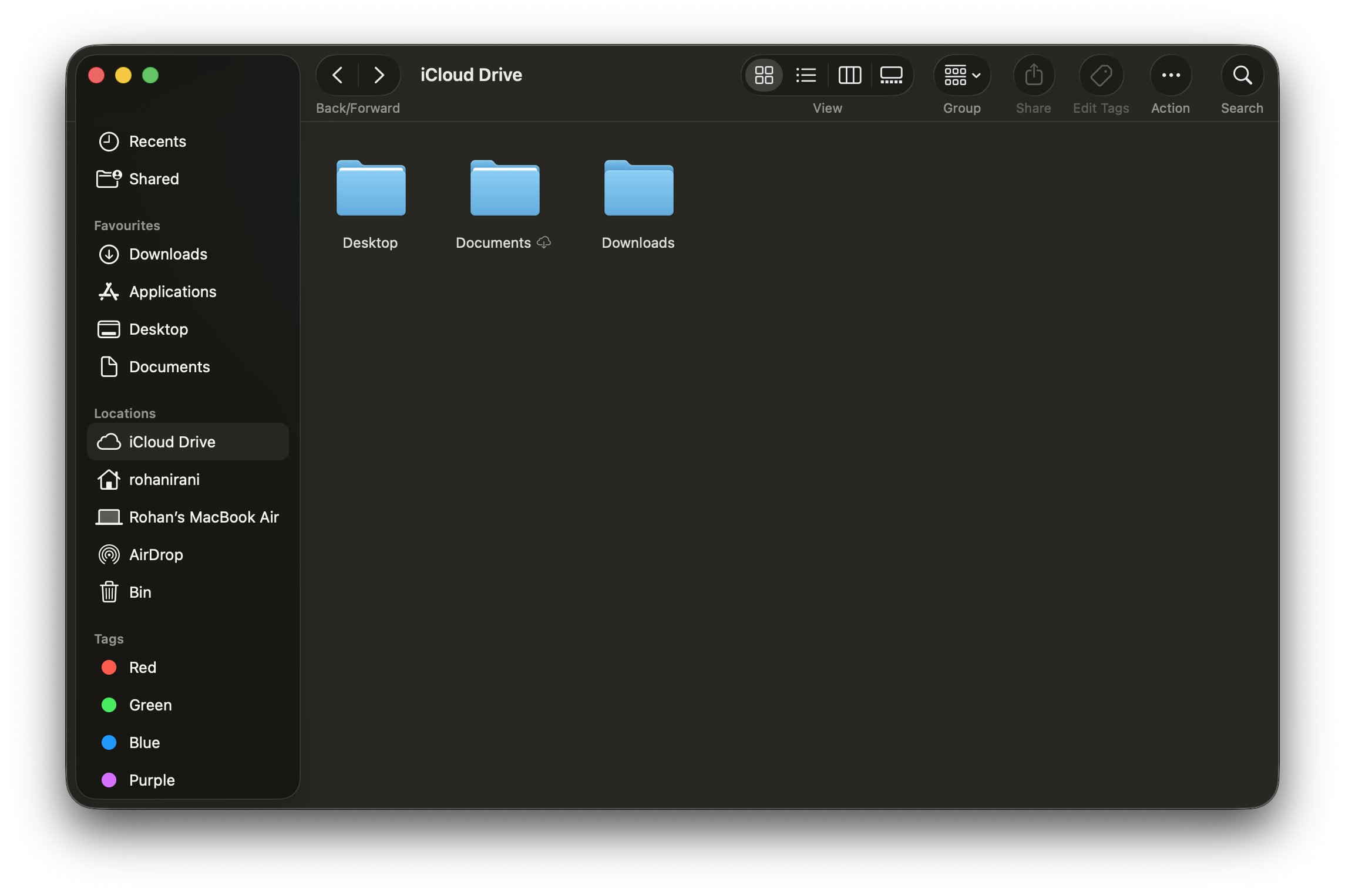Go back with the left chevron
This screenshot has width=1345, height=896.
pyautogui.click(x=338, y=75)
